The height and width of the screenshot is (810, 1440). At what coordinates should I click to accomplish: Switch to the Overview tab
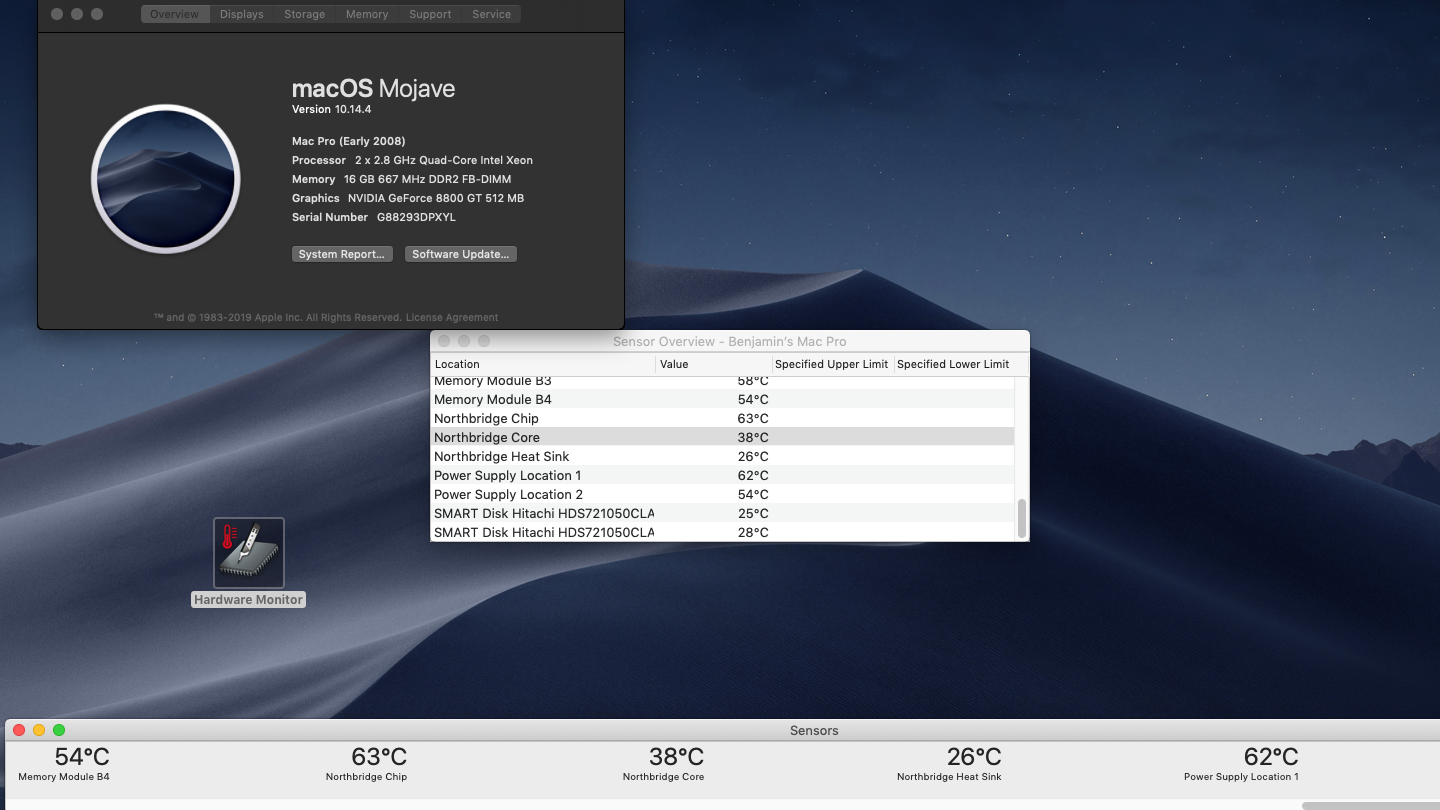pyautogui.click(x=174, y=14)
